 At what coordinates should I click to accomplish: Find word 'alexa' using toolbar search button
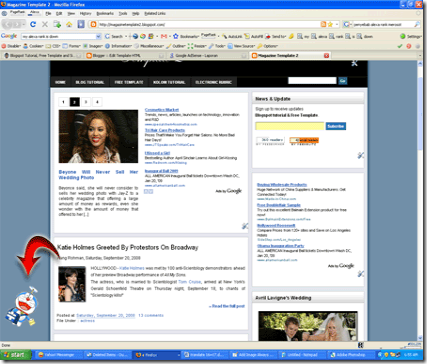[319, 36]
